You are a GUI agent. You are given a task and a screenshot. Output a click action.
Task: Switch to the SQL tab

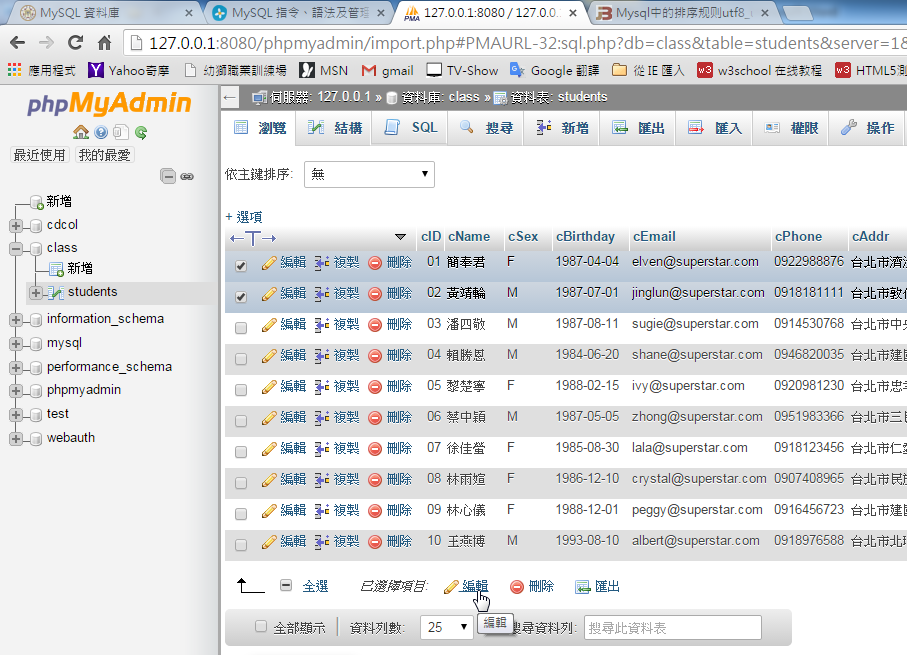click(410, 128)
